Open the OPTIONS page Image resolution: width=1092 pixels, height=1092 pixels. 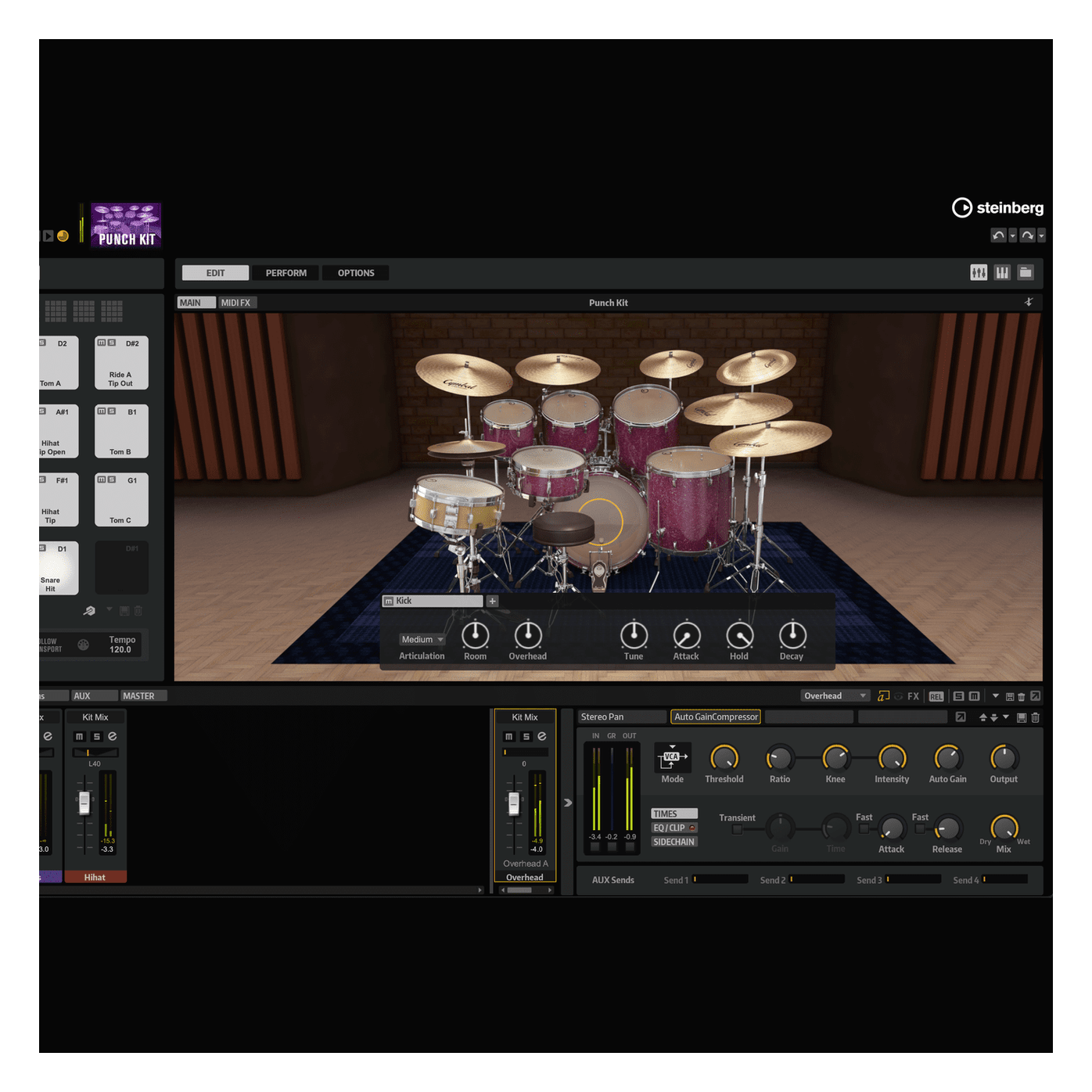356,273
